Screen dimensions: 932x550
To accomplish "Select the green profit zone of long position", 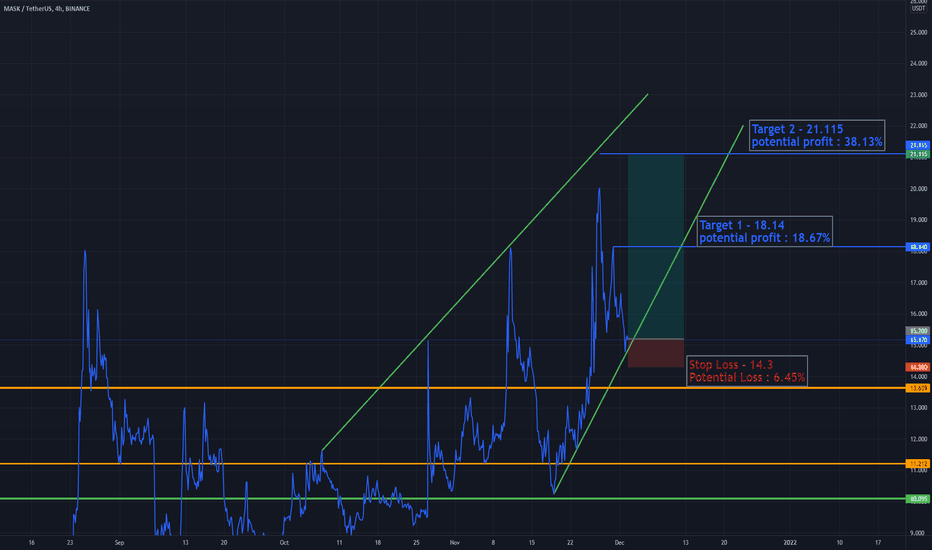I will click(656, 246).
